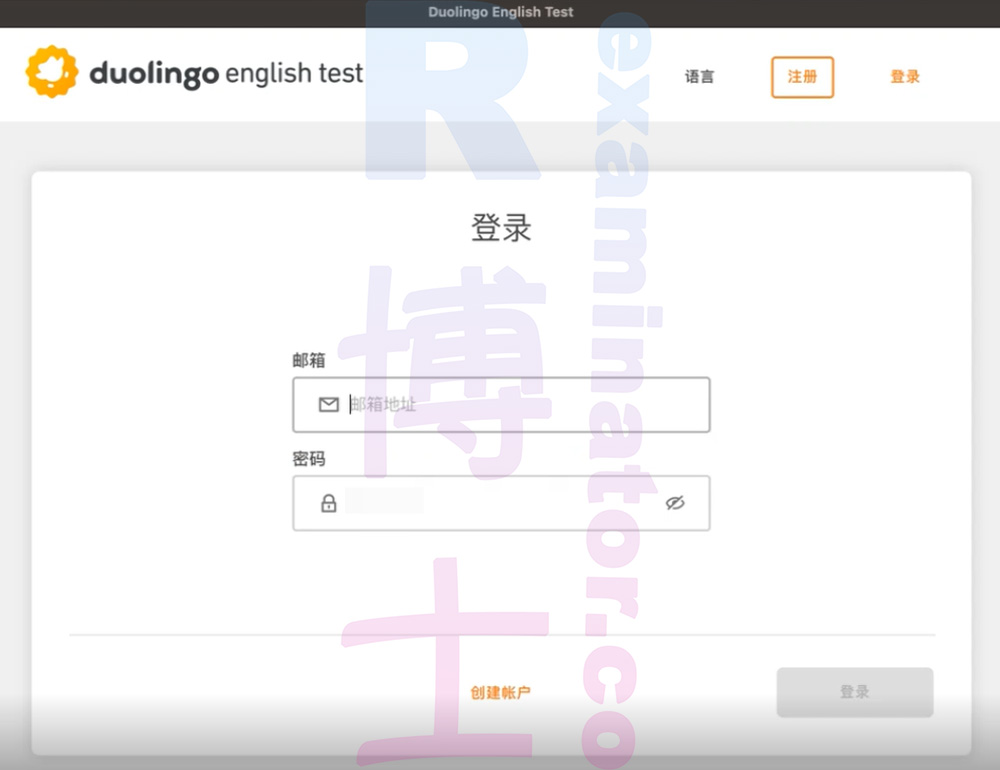Click the 创建帐户 create account link
This screenshot has width=1000, height=770.
pyautogui.click(x=501, y=692)
